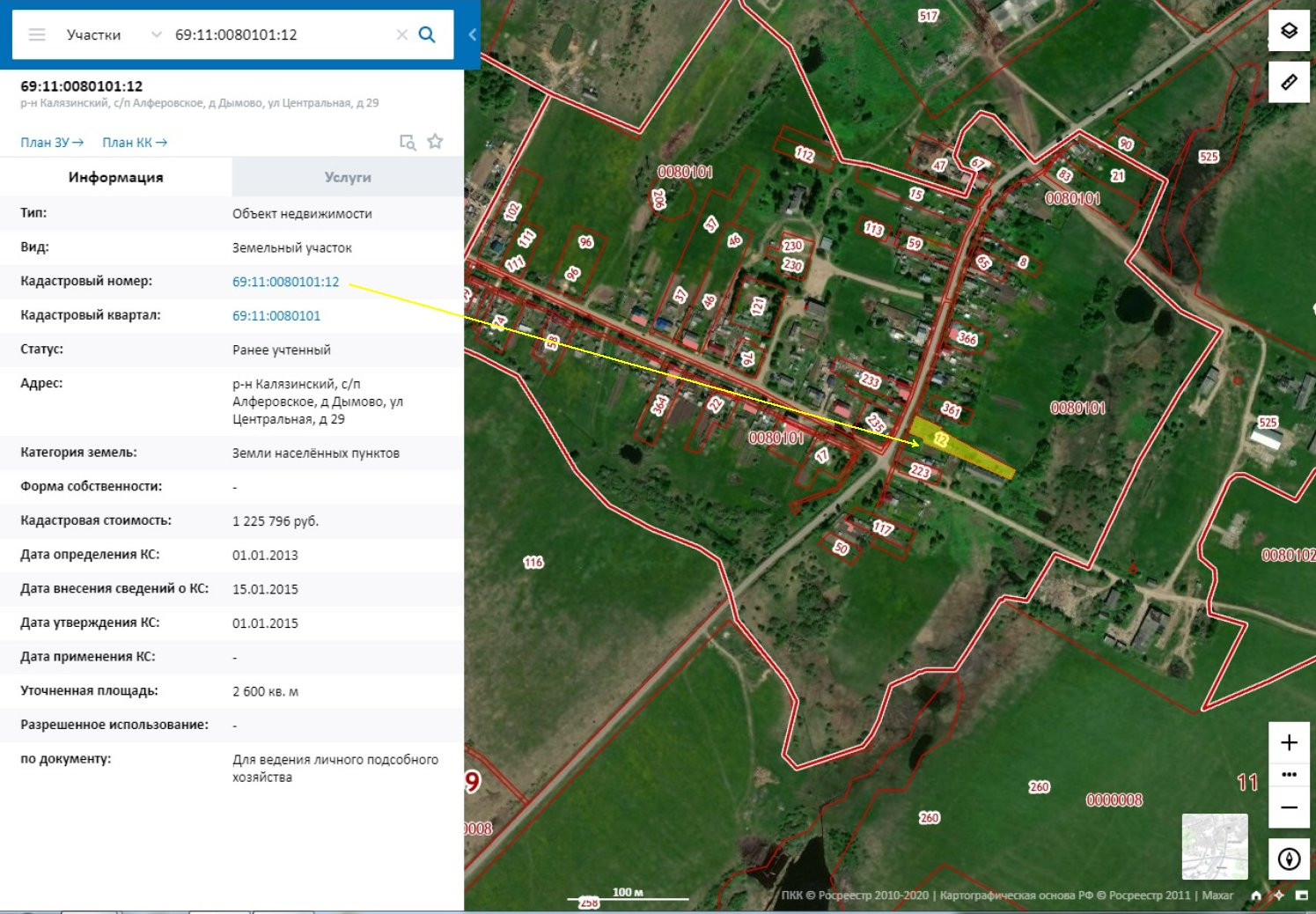Zoom out the map with minus
Screen dimensions: 1316x914
coord(1289,807)
